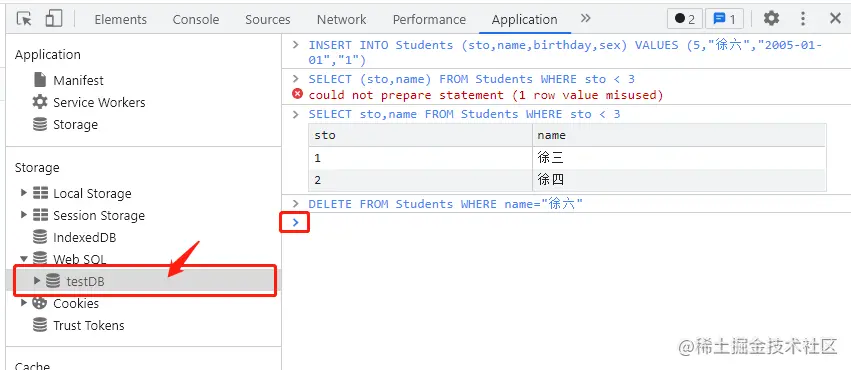Click the IndexedDB database icon
The image size is (851, 370).
[40, 237]
